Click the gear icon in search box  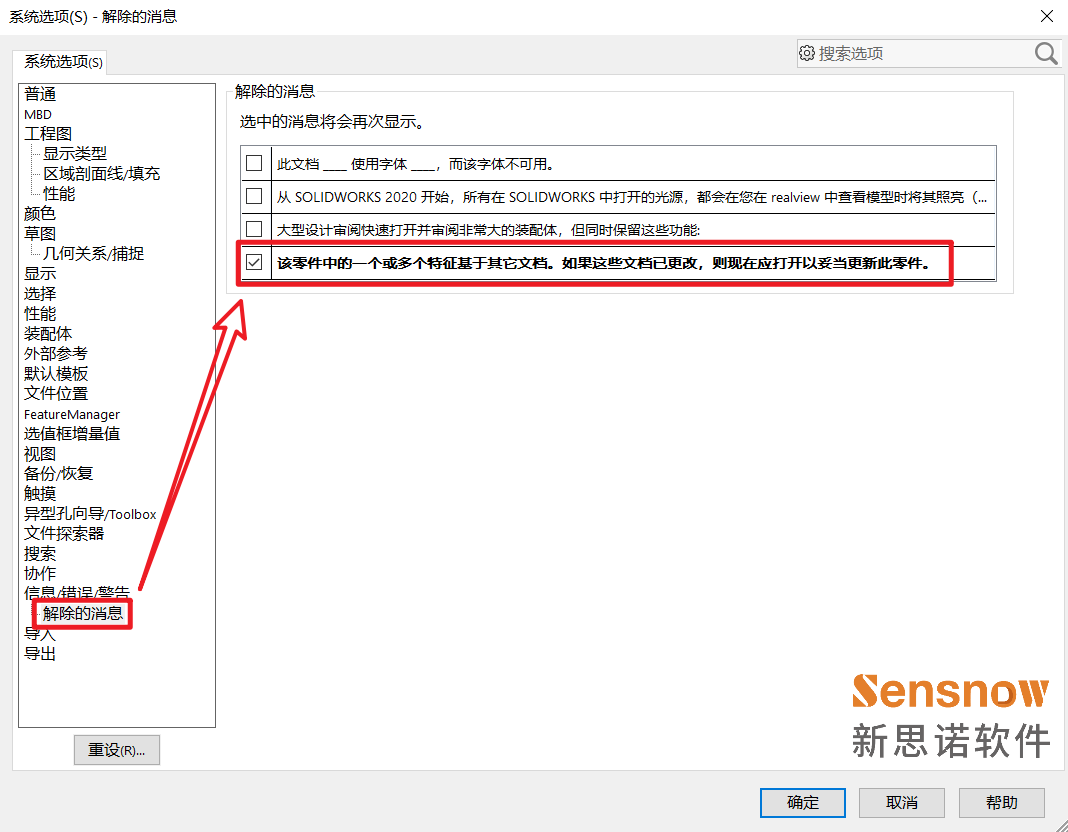pyautogui.click(x=807, y=54)
